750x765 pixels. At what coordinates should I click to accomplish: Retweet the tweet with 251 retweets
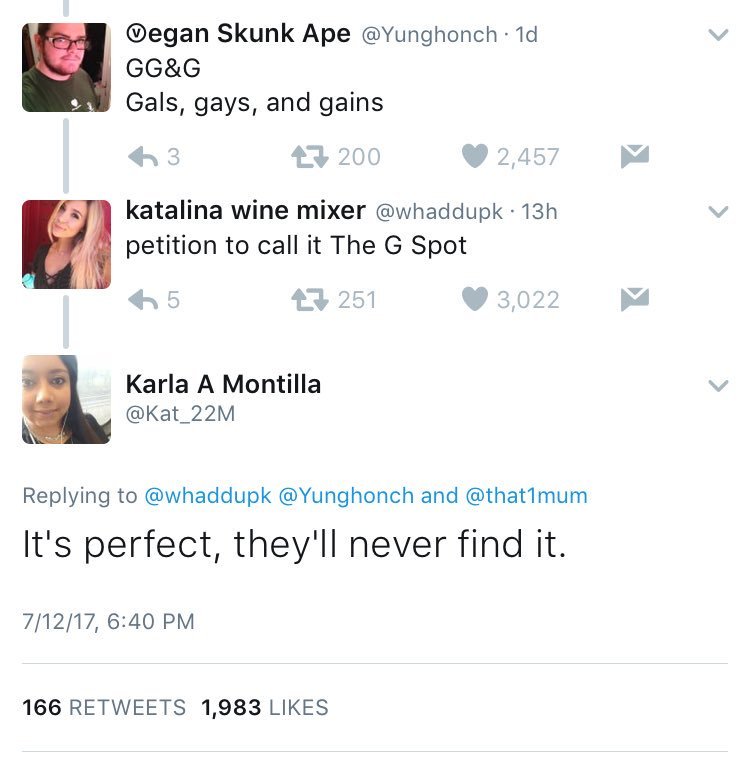point(304,299)
